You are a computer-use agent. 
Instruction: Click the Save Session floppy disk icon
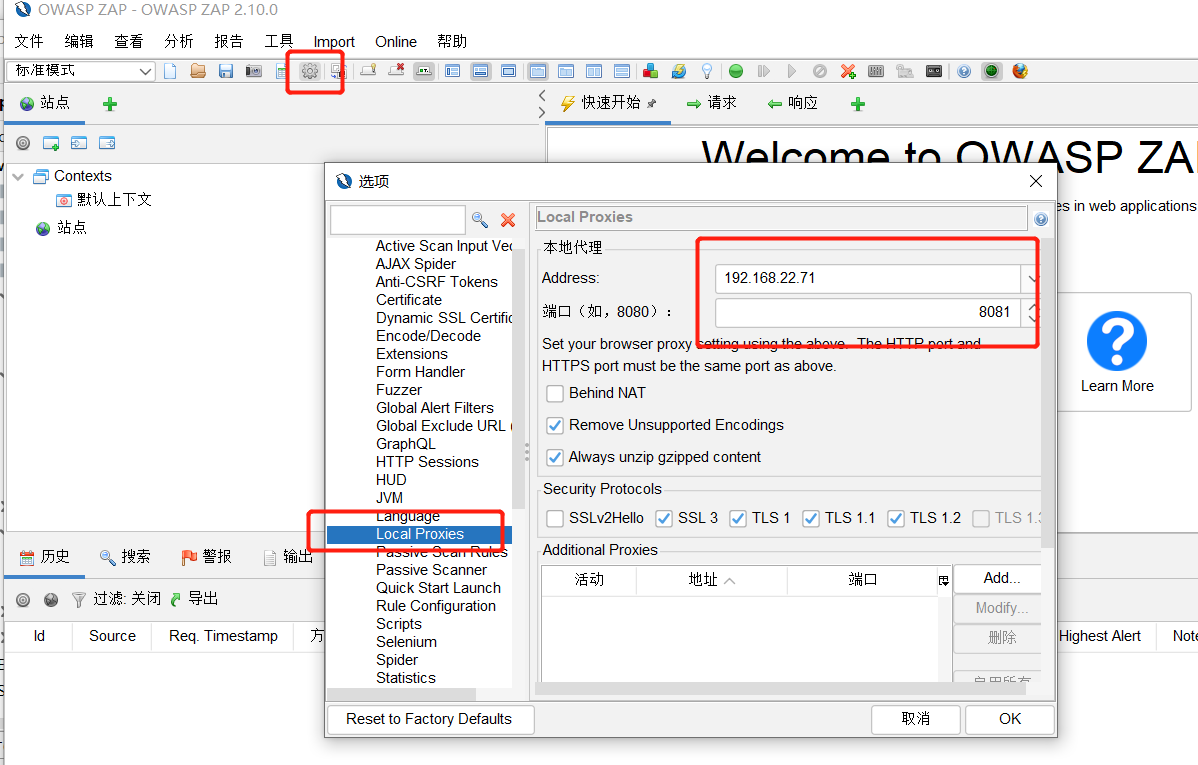click(224, 71)
